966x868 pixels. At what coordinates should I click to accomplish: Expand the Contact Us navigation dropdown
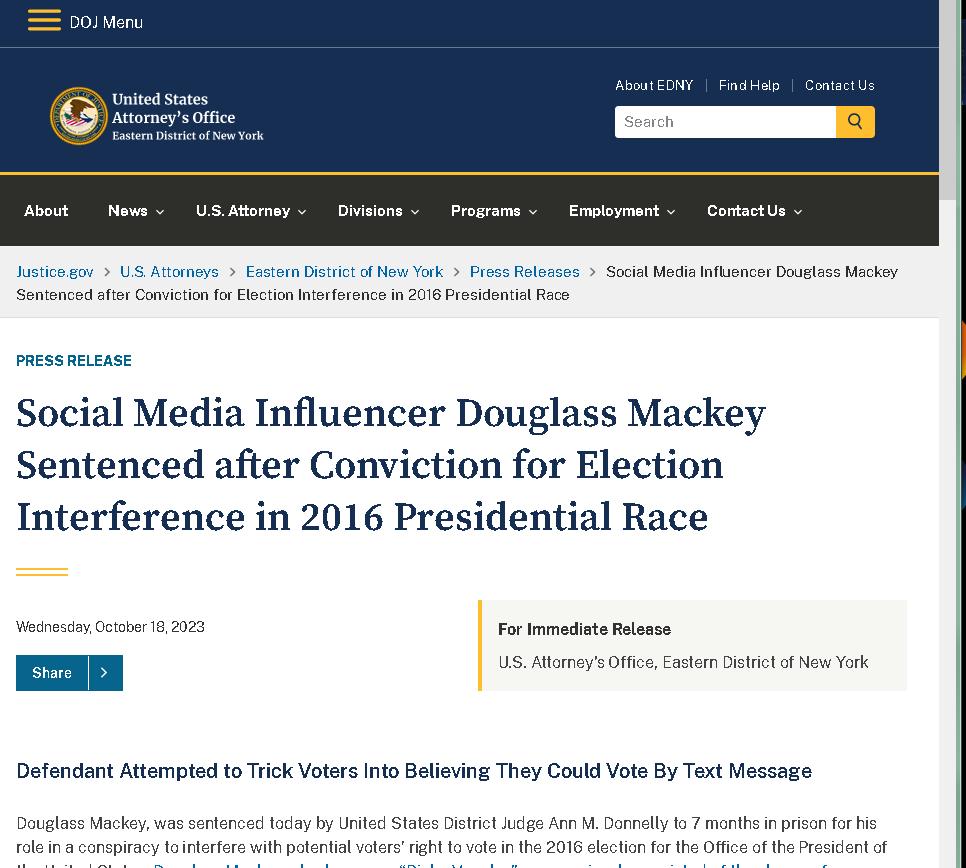[754, 211]
